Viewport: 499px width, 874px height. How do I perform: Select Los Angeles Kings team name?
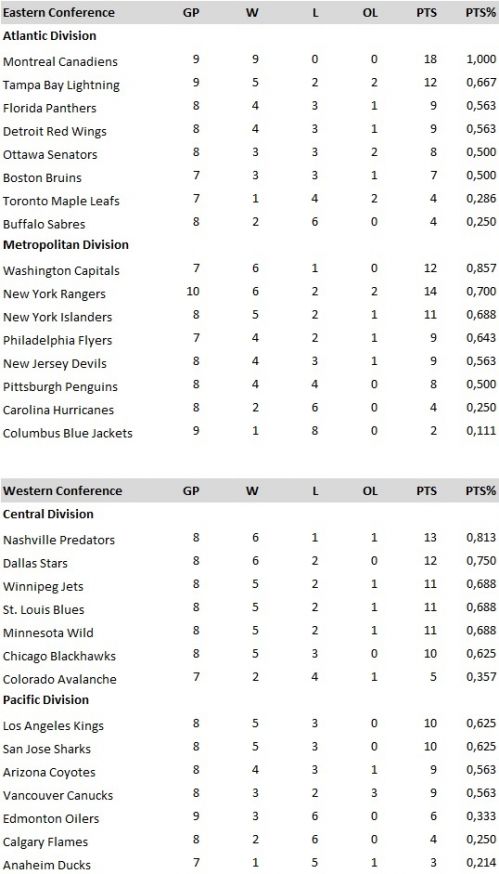tap(54, 725)
